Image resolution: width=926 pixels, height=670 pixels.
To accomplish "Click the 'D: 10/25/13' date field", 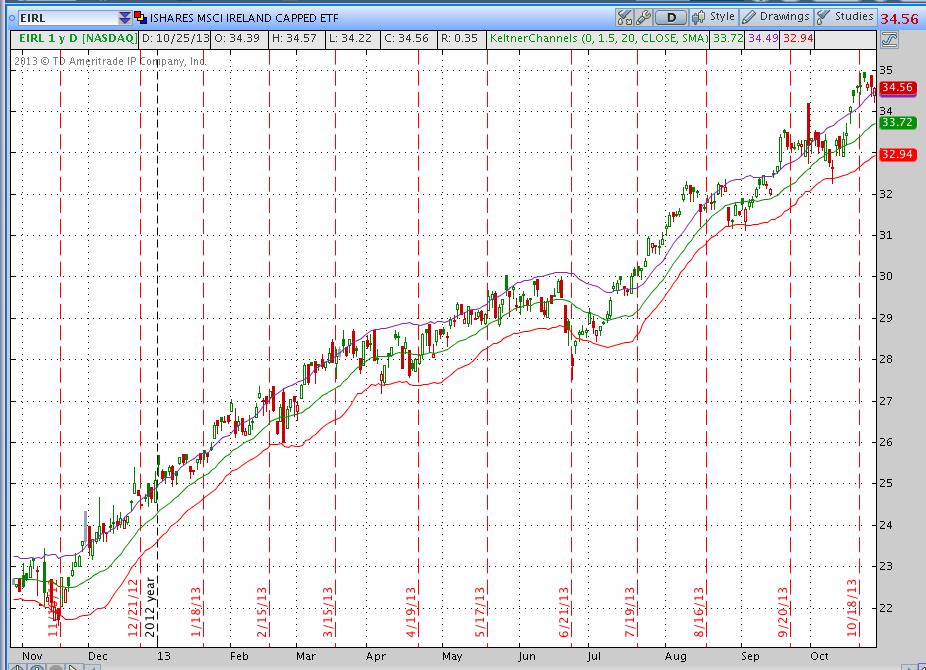I will pyautogui.click(x=175, y=38).
